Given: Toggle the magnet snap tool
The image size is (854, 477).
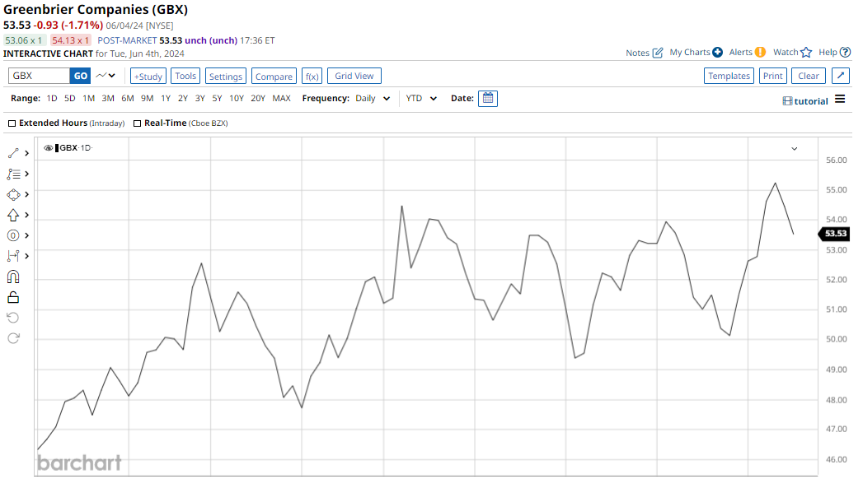Looking at the screenshot, I should [13, 277].
